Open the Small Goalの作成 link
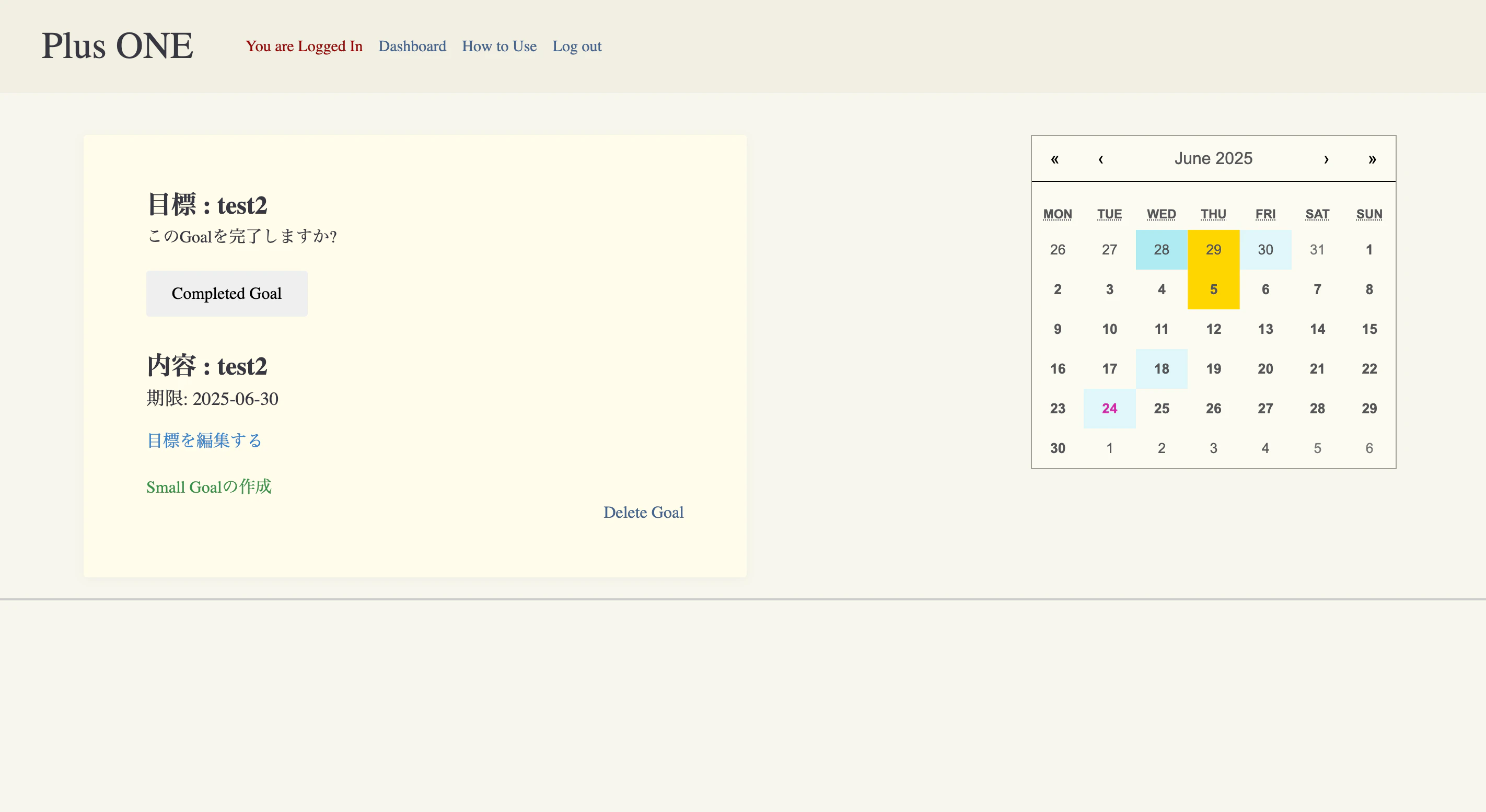1486x812 pixels. (209, 486)
